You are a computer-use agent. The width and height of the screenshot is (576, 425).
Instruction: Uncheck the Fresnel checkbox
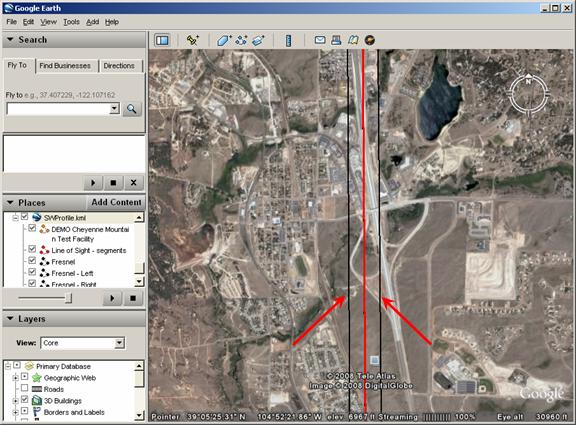pos(32,260)
